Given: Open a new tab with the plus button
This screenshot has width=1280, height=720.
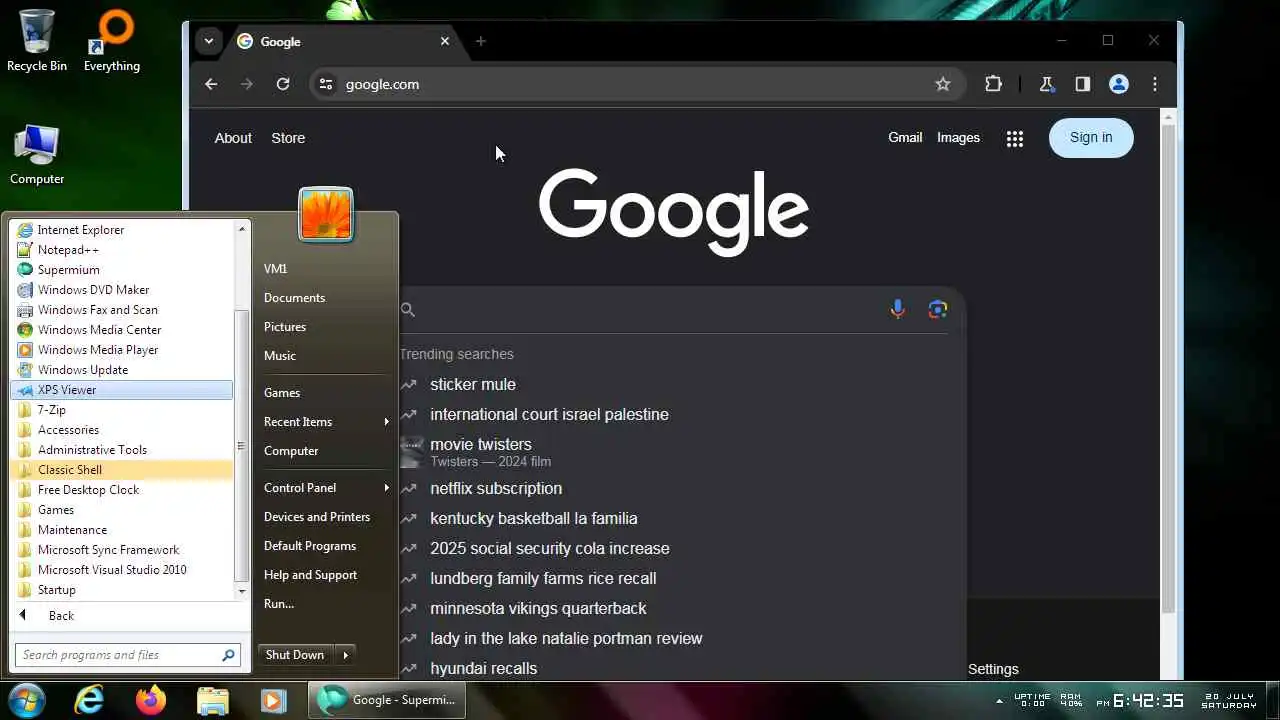Looking at the screenshot, I should pos(481,41).
